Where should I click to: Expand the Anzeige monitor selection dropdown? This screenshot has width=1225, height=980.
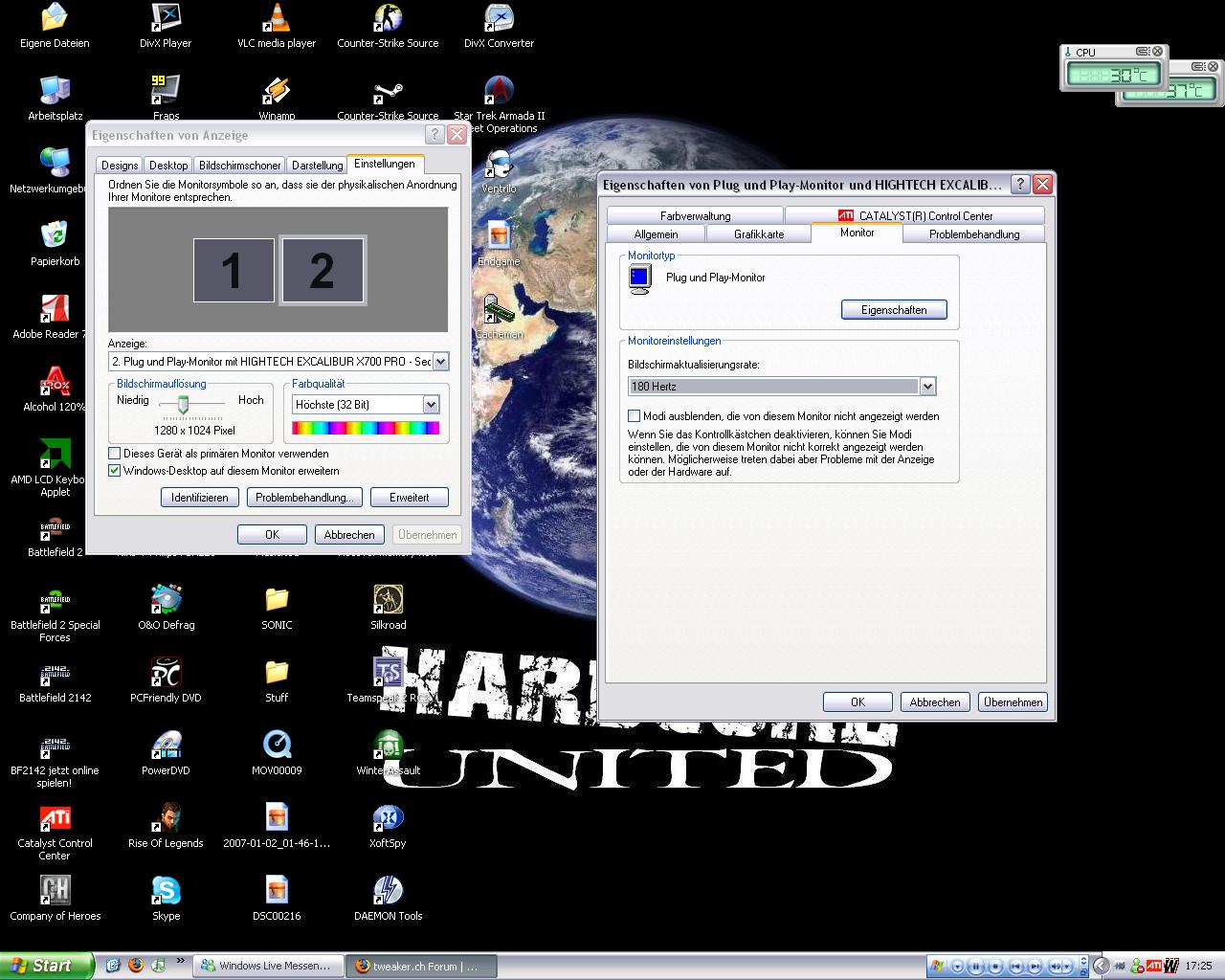coord(440,362)
